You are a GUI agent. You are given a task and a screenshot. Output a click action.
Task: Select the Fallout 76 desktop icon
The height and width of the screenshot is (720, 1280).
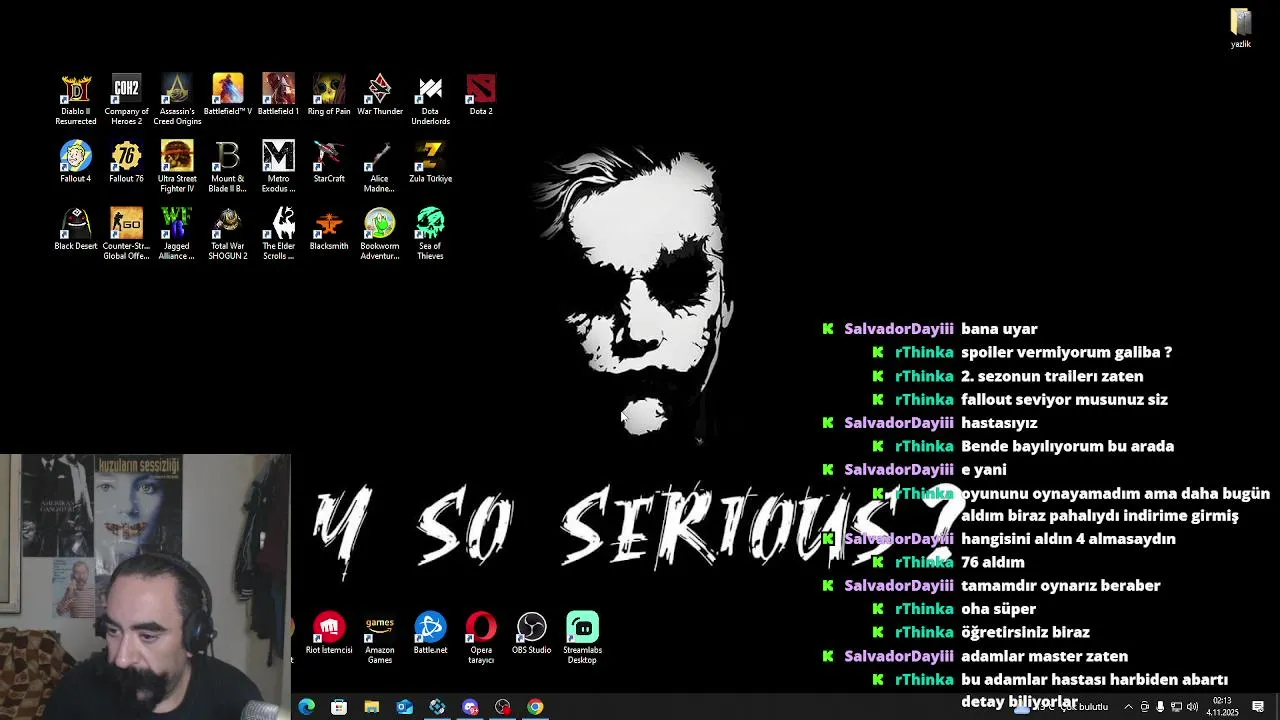(x=126, y=162)
